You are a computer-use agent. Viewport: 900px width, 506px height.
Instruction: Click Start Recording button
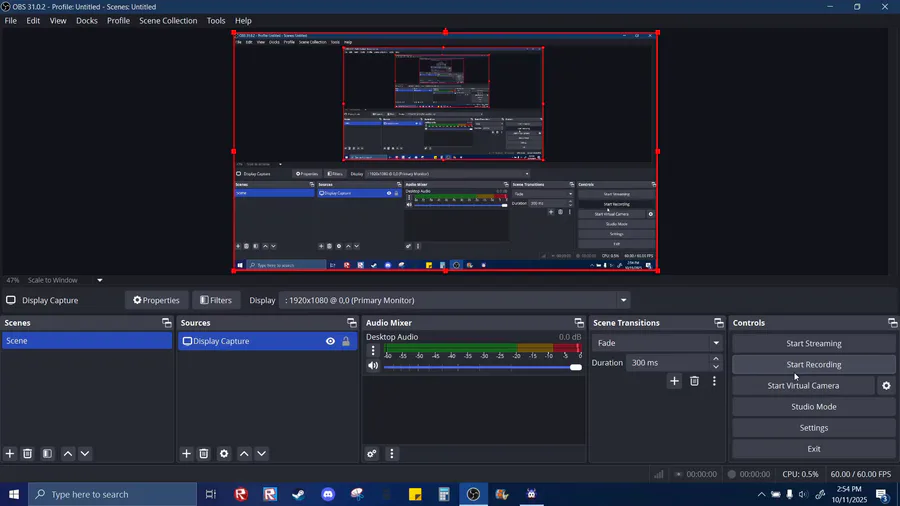click(x=813, y=364)
